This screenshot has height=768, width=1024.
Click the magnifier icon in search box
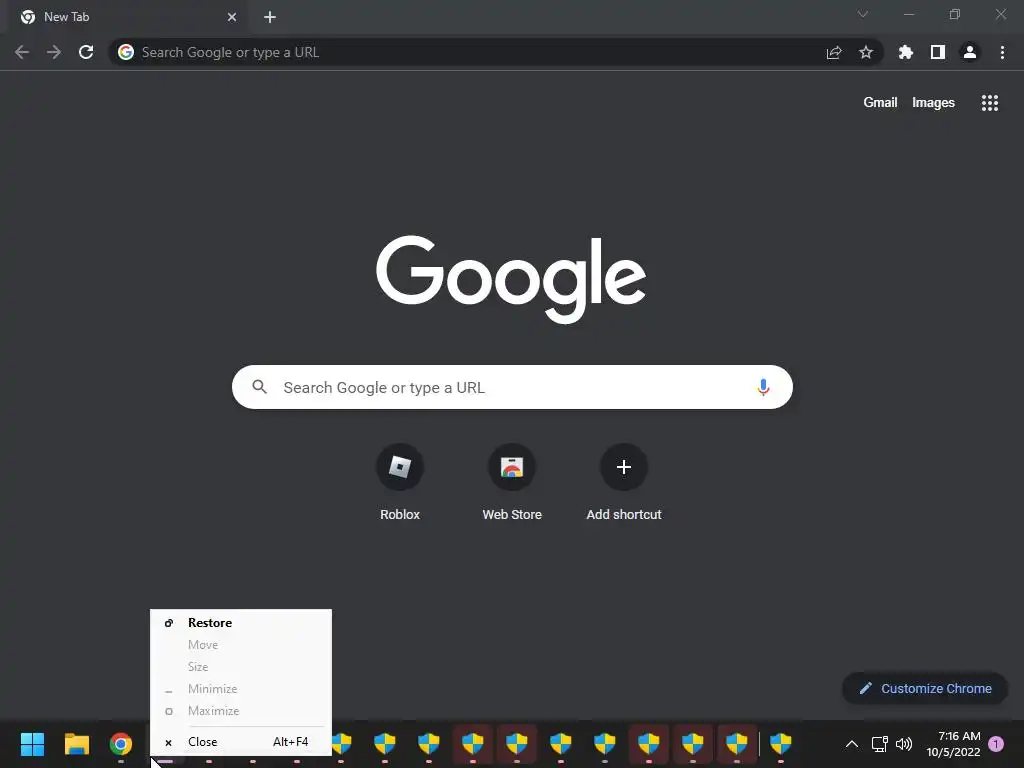click(x=259, y=387)
